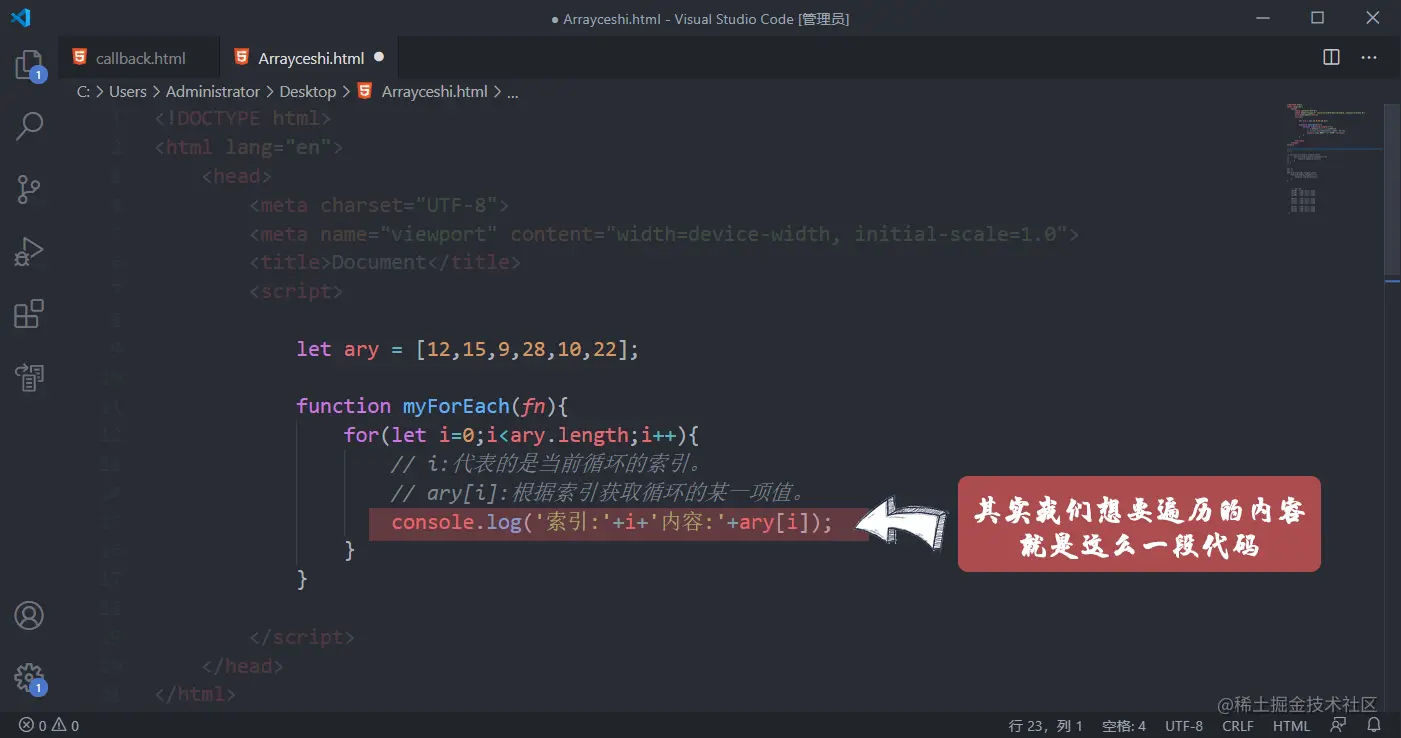The width and height of the screenshot is (1401, 738).
Task: Open the feedback icon in status bar
Action: point(1339,726)
